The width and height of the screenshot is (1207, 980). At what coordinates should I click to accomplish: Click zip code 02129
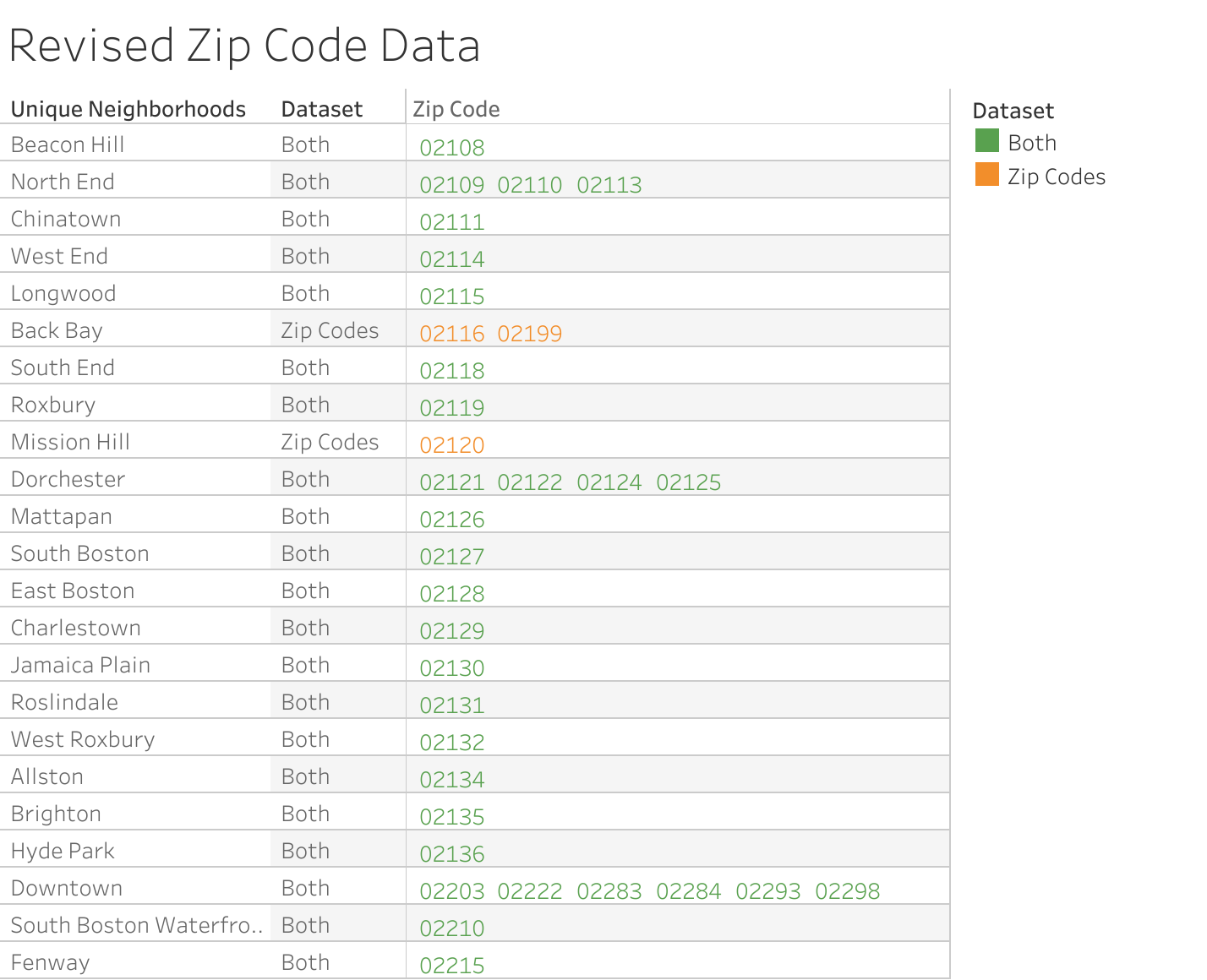click(x=452, y=631)
